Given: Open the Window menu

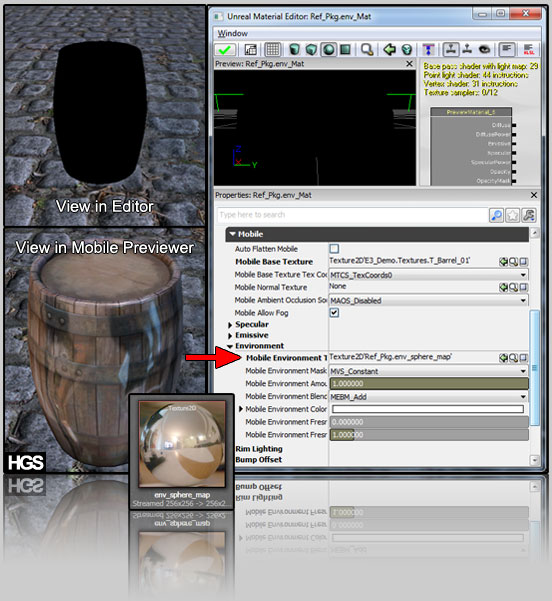Looking at the screenshot, I should point(233,34).
